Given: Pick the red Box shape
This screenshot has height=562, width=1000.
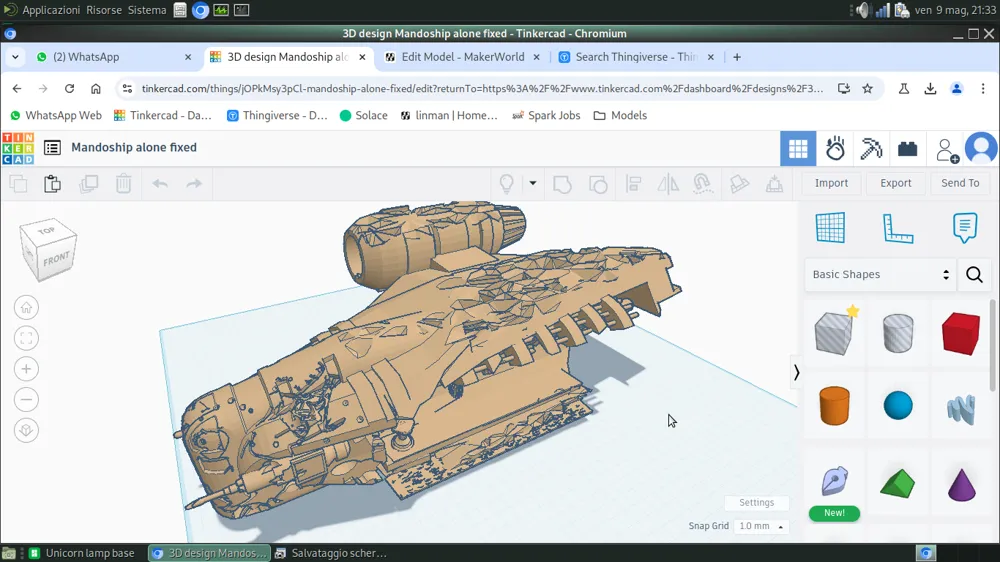Looking at the screenshot, I should coord(960,333).
